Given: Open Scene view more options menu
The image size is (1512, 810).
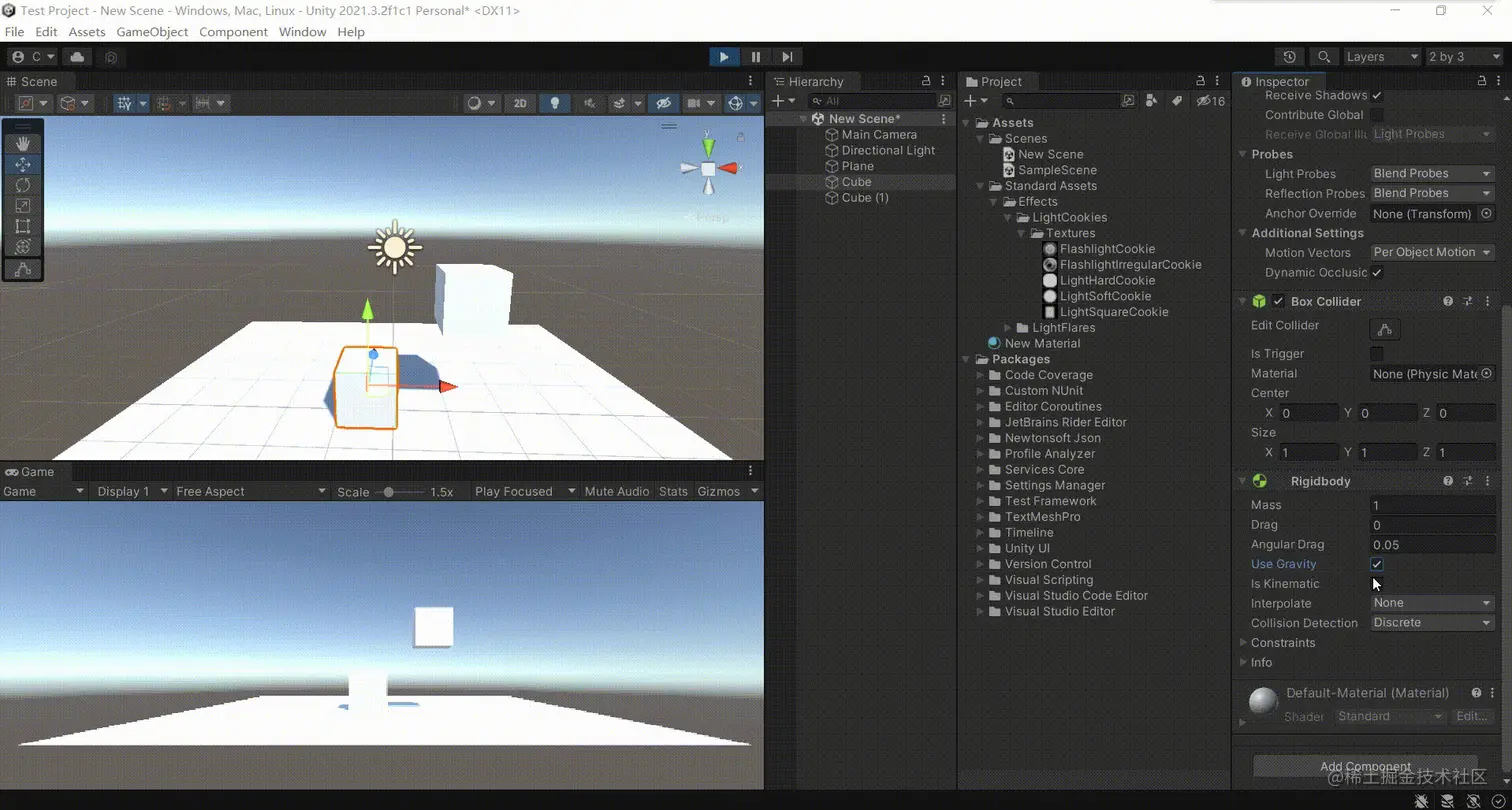Looking at the screenshot, I should (751, 81).
